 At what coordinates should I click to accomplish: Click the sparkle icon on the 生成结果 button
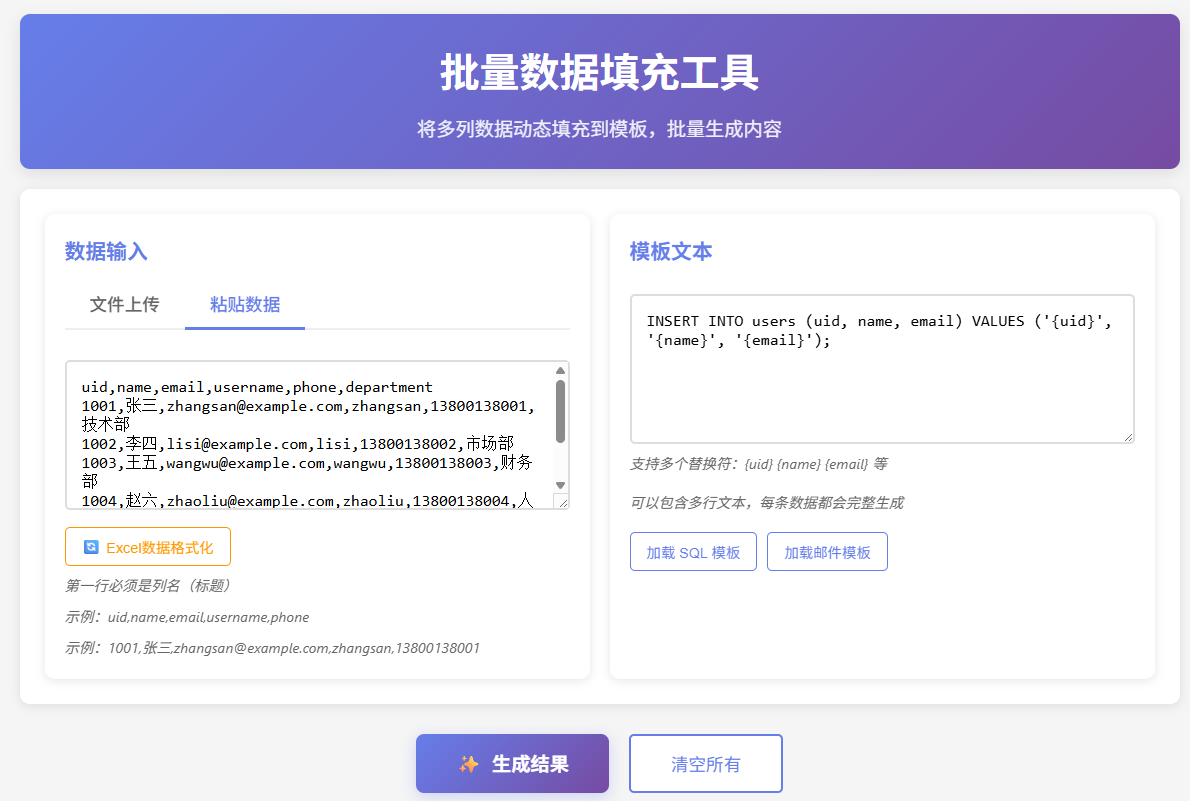point(468,764)
